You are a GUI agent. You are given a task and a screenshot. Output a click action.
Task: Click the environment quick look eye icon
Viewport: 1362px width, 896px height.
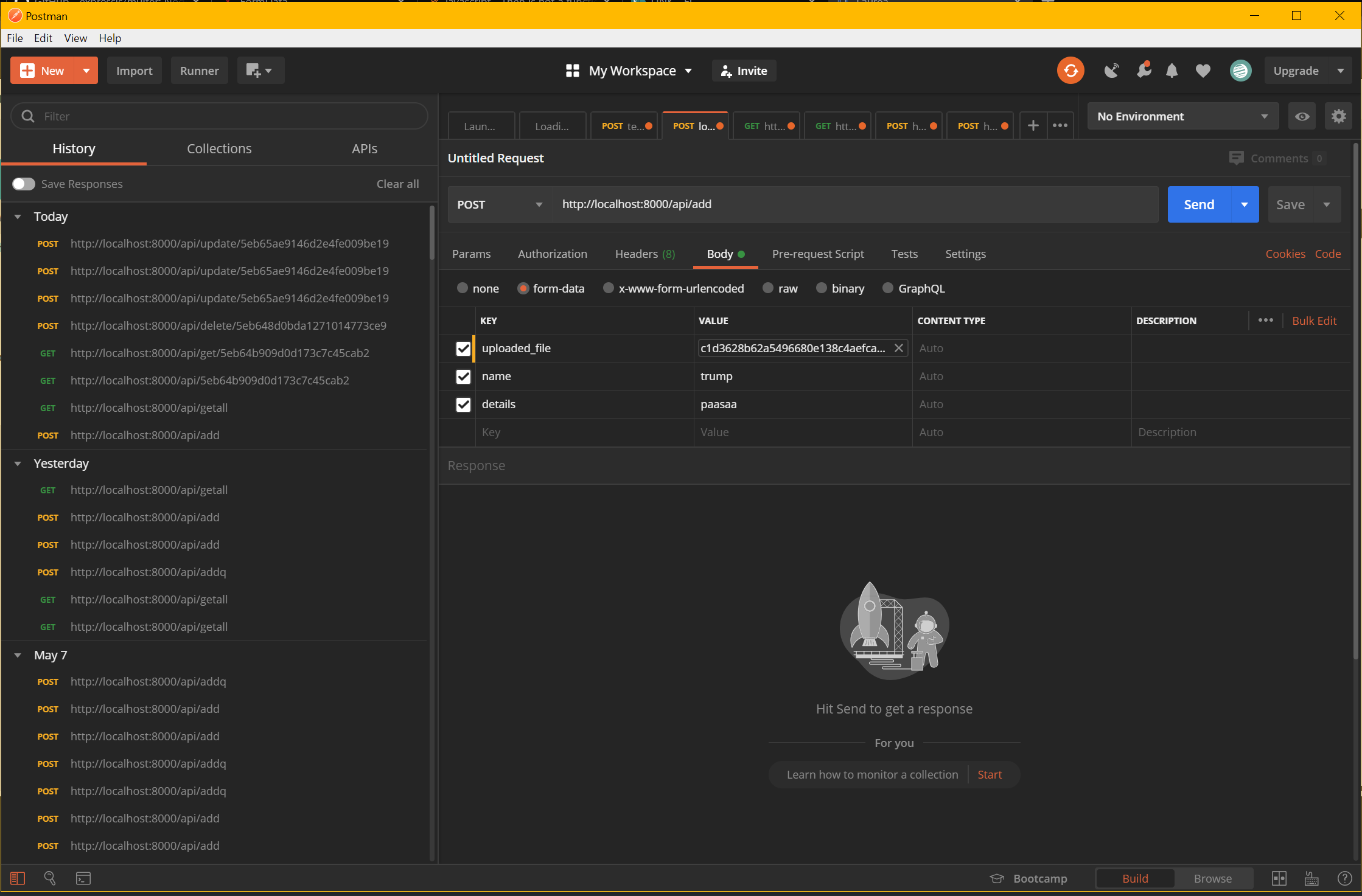[1302, 116]
